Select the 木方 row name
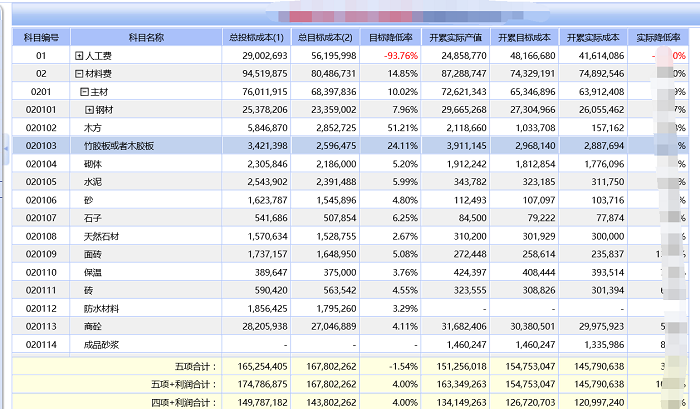This screenshot has height=409, width=700. click(93, 128)
